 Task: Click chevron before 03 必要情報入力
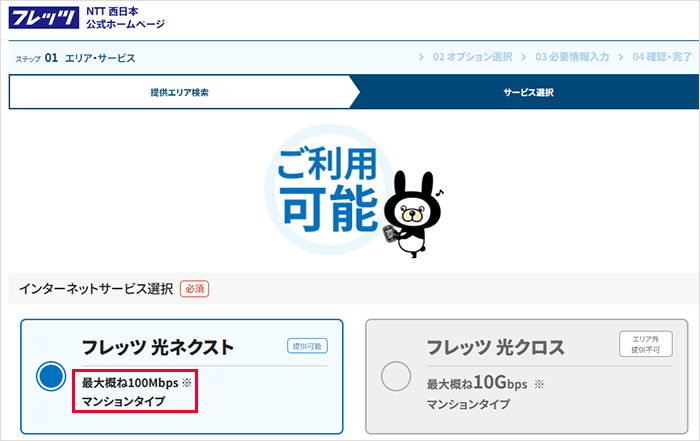click(x=524, y=57)
